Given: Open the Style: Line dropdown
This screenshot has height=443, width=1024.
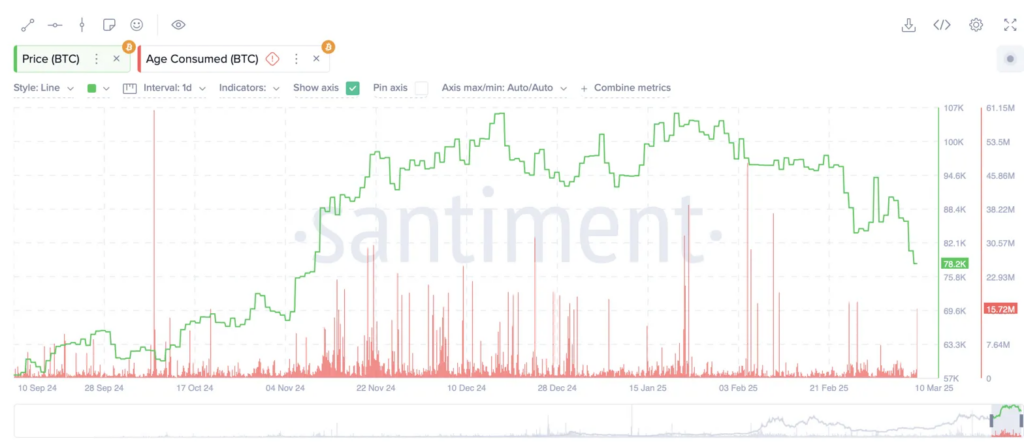Looking at the screenshot, I should (x=43, y=88).
